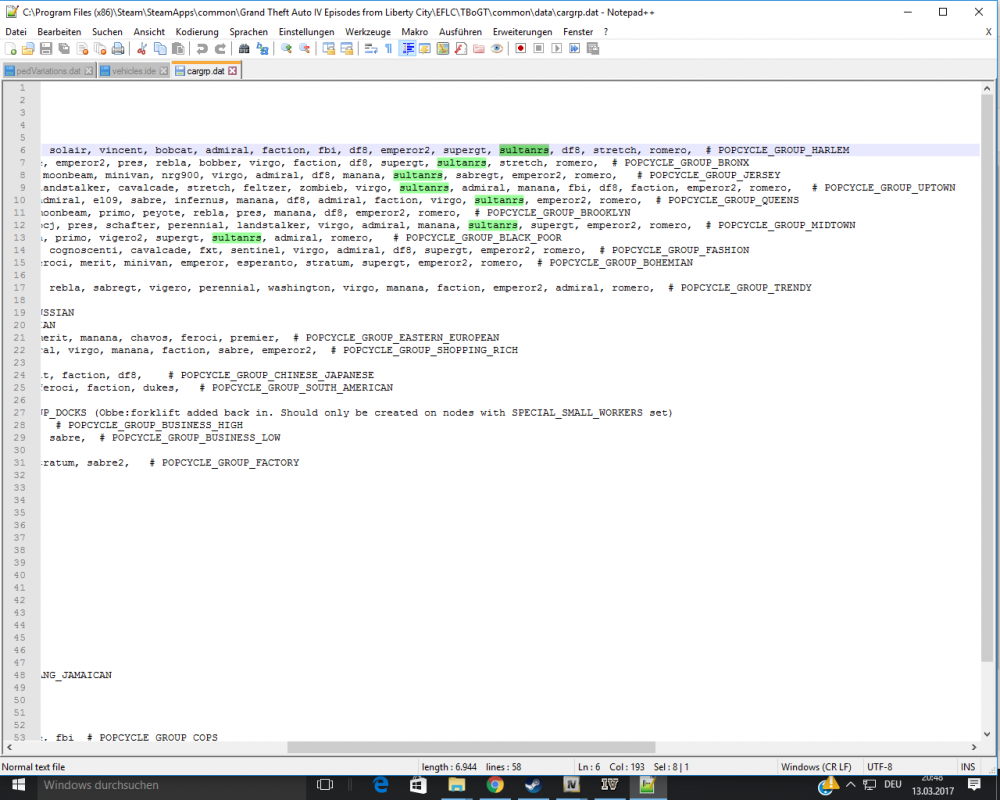The image size is (1000, 800).
Task: Click the Print toolbar icon
Action: [x=118, y=48]
